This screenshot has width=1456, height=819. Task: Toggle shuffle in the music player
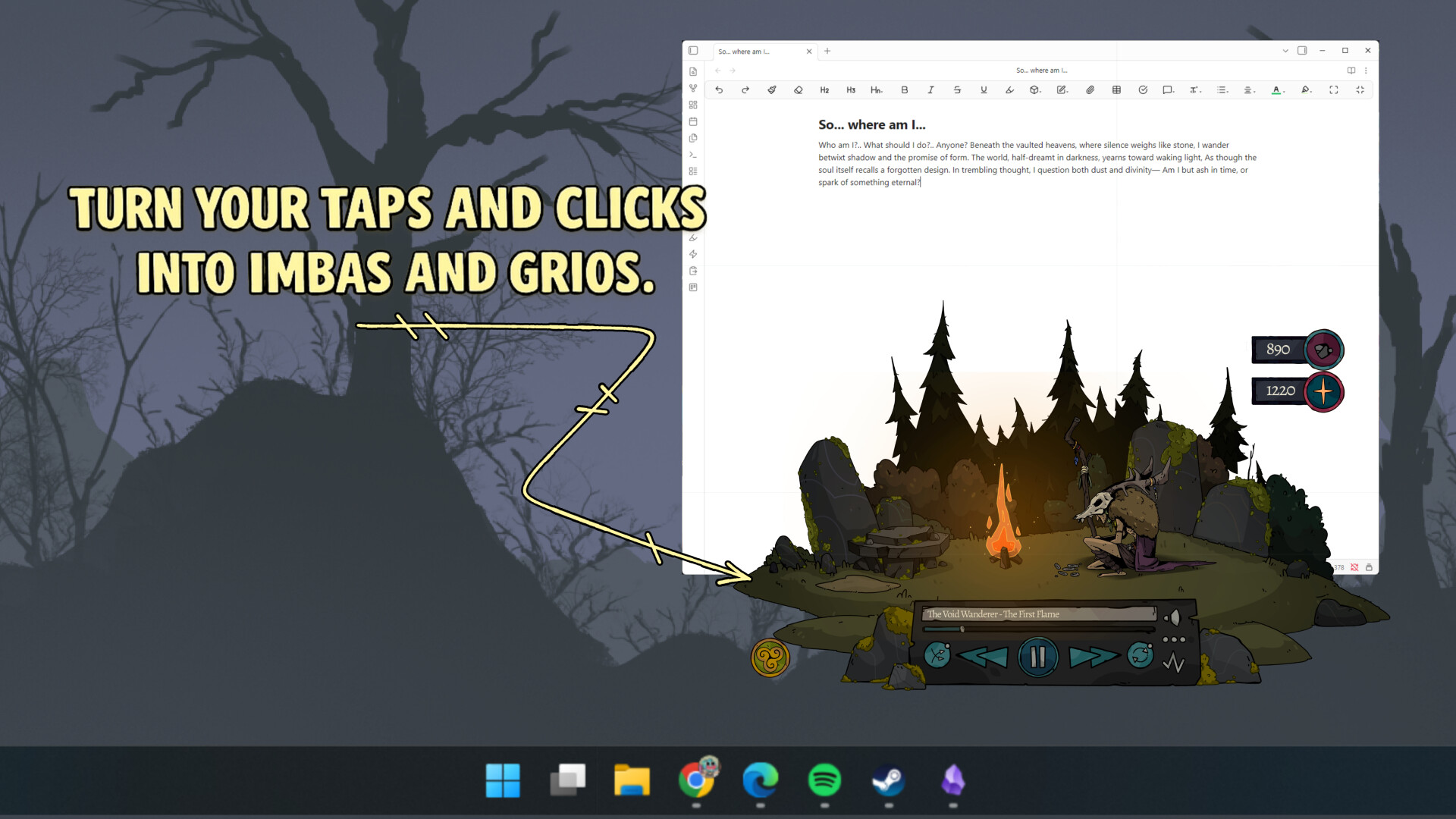937,654
